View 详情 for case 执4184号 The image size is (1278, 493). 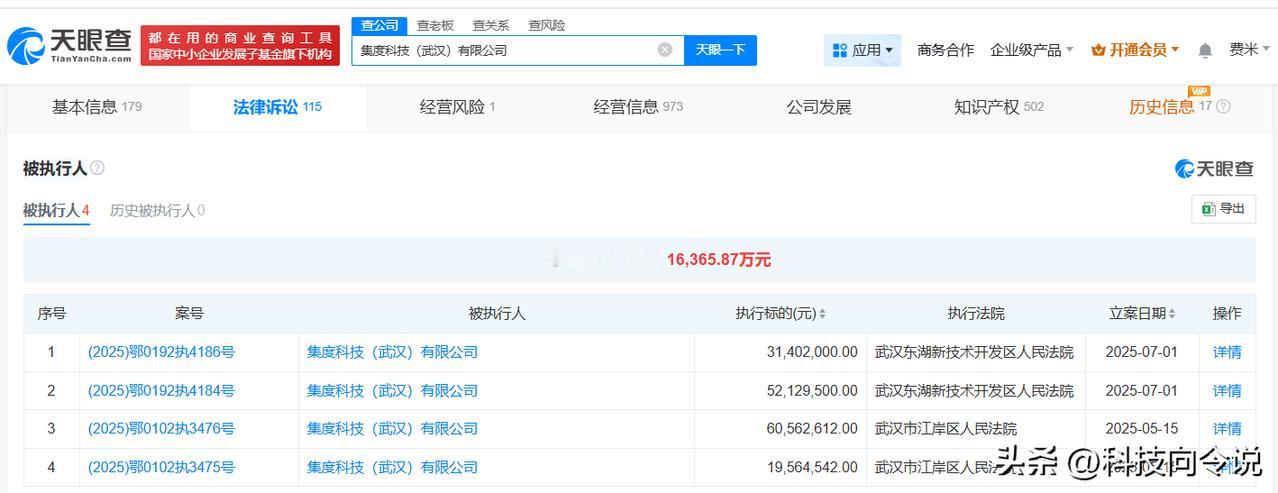click(x=1227, y=390)
